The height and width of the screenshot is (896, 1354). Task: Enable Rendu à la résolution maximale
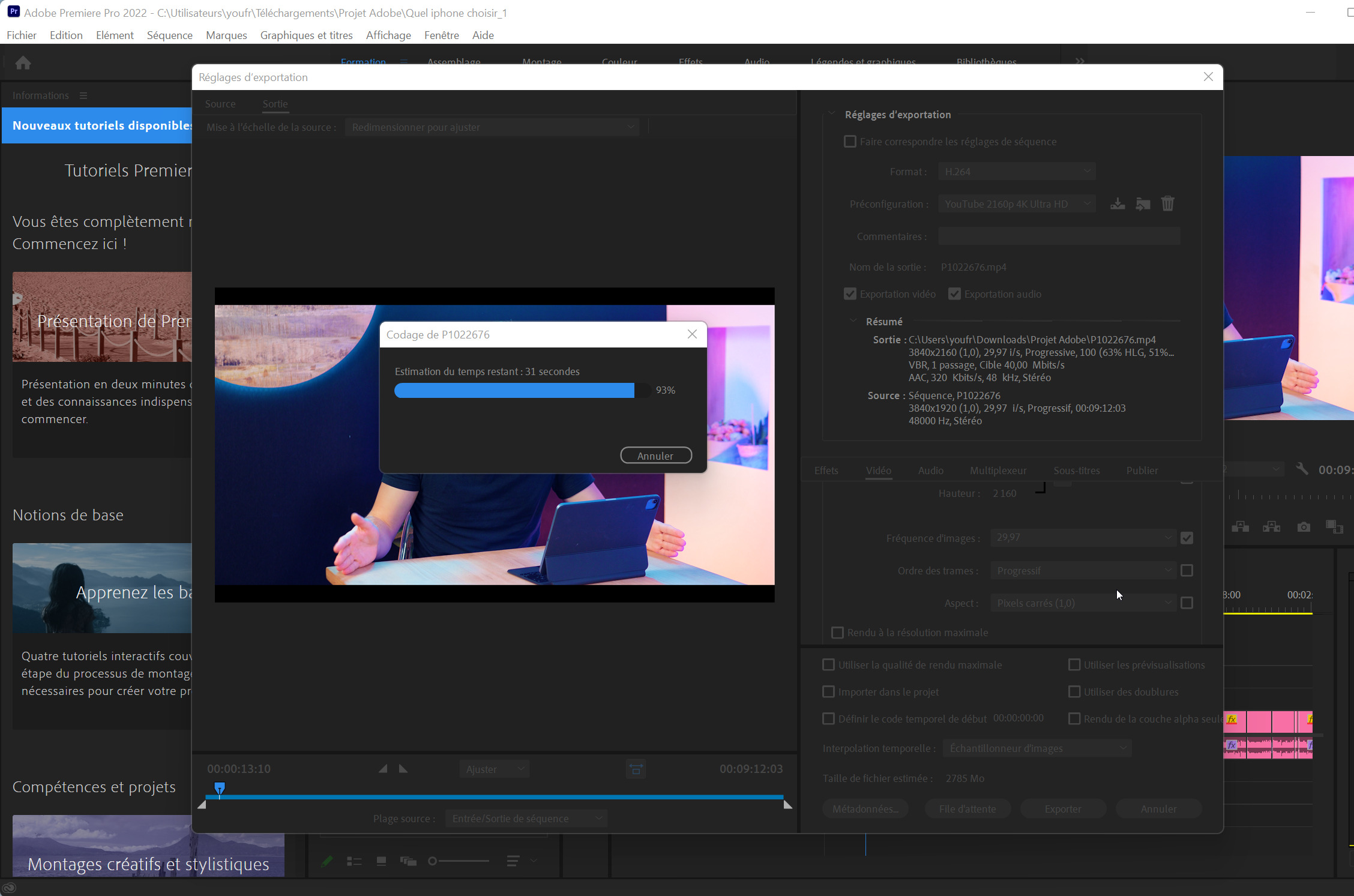coord(837,633)
